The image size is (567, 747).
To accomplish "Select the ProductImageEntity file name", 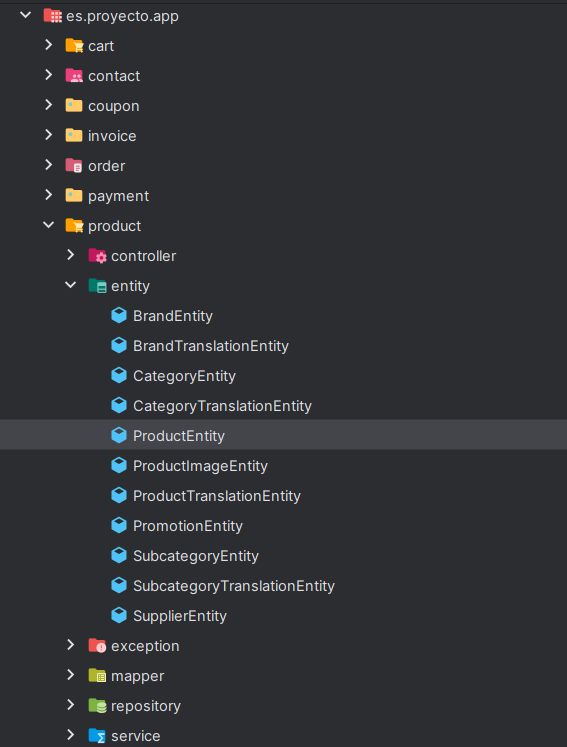I will tap(200, 466).
